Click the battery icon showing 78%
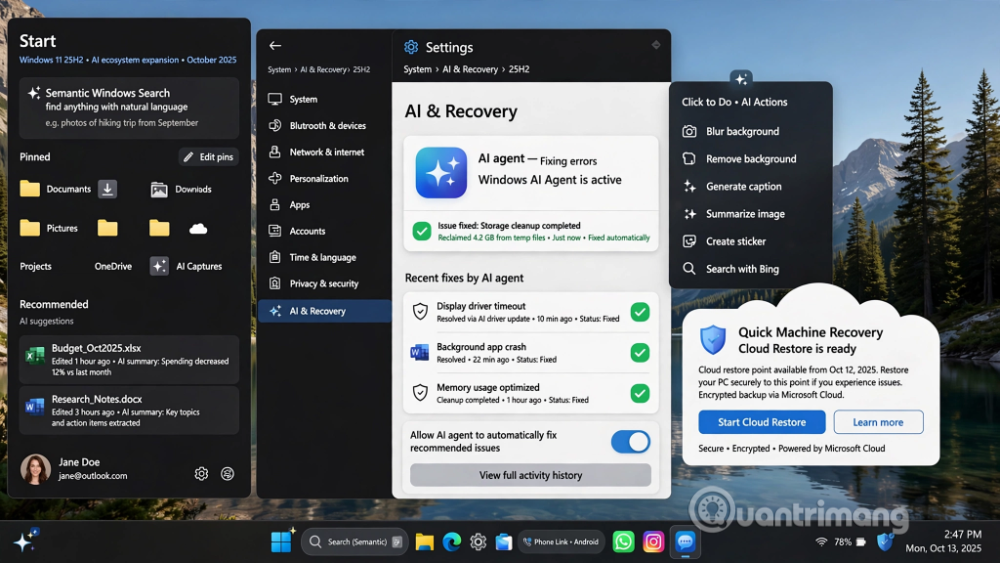 click(861, 542)
